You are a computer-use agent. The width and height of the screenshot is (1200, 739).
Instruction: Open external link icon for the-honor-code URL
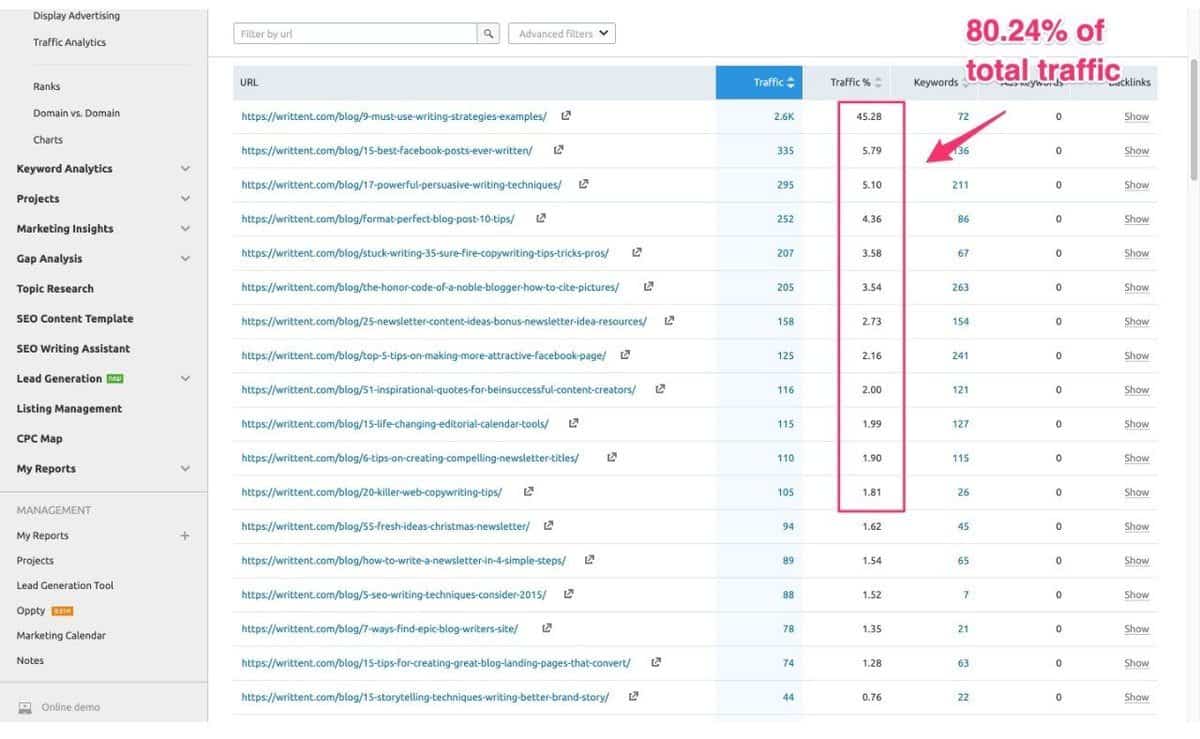[x=648, y=287]
